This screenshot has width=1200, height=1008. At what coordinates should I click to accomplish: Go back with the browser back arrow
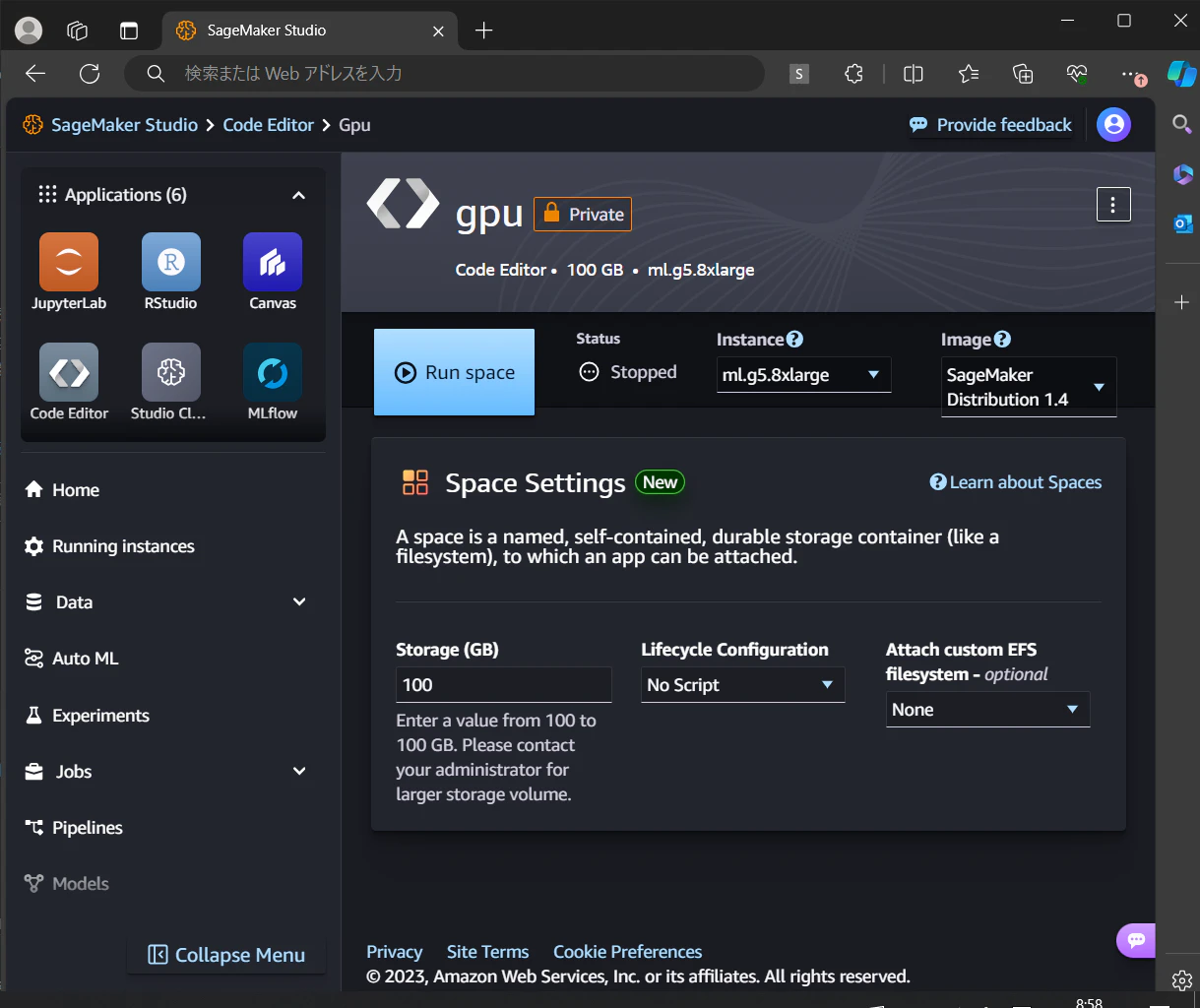coord(35,74)
